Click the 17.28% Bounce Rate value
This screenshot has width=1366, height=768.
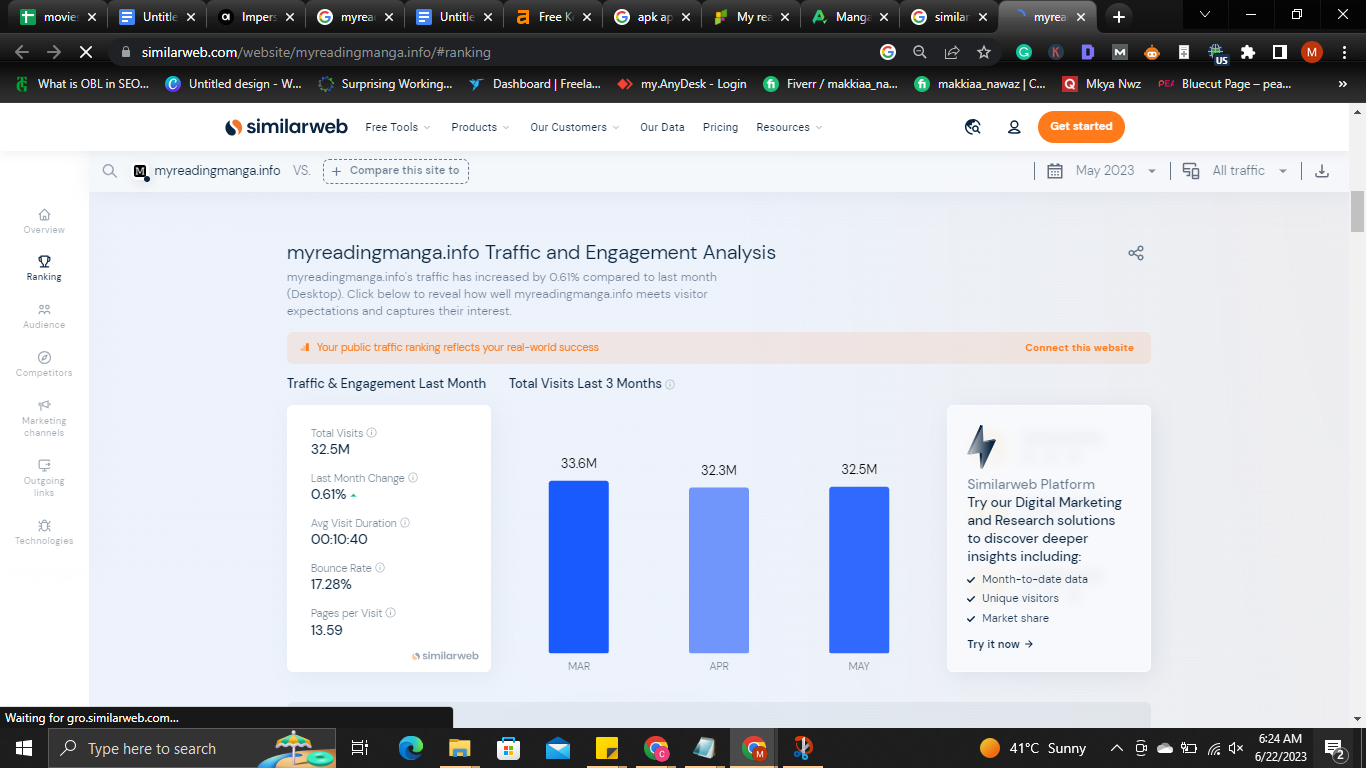click(x=331, y=584)
